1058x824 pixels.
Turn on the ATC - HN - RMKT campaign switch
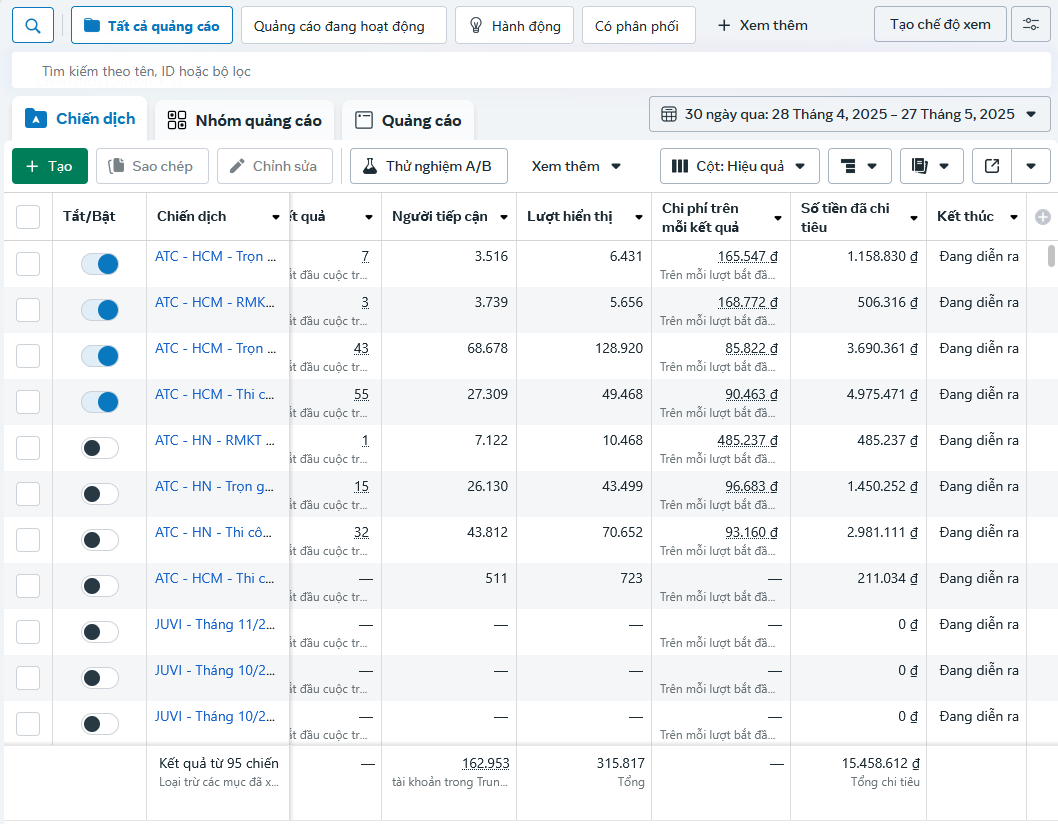click(x=100, y=448)
